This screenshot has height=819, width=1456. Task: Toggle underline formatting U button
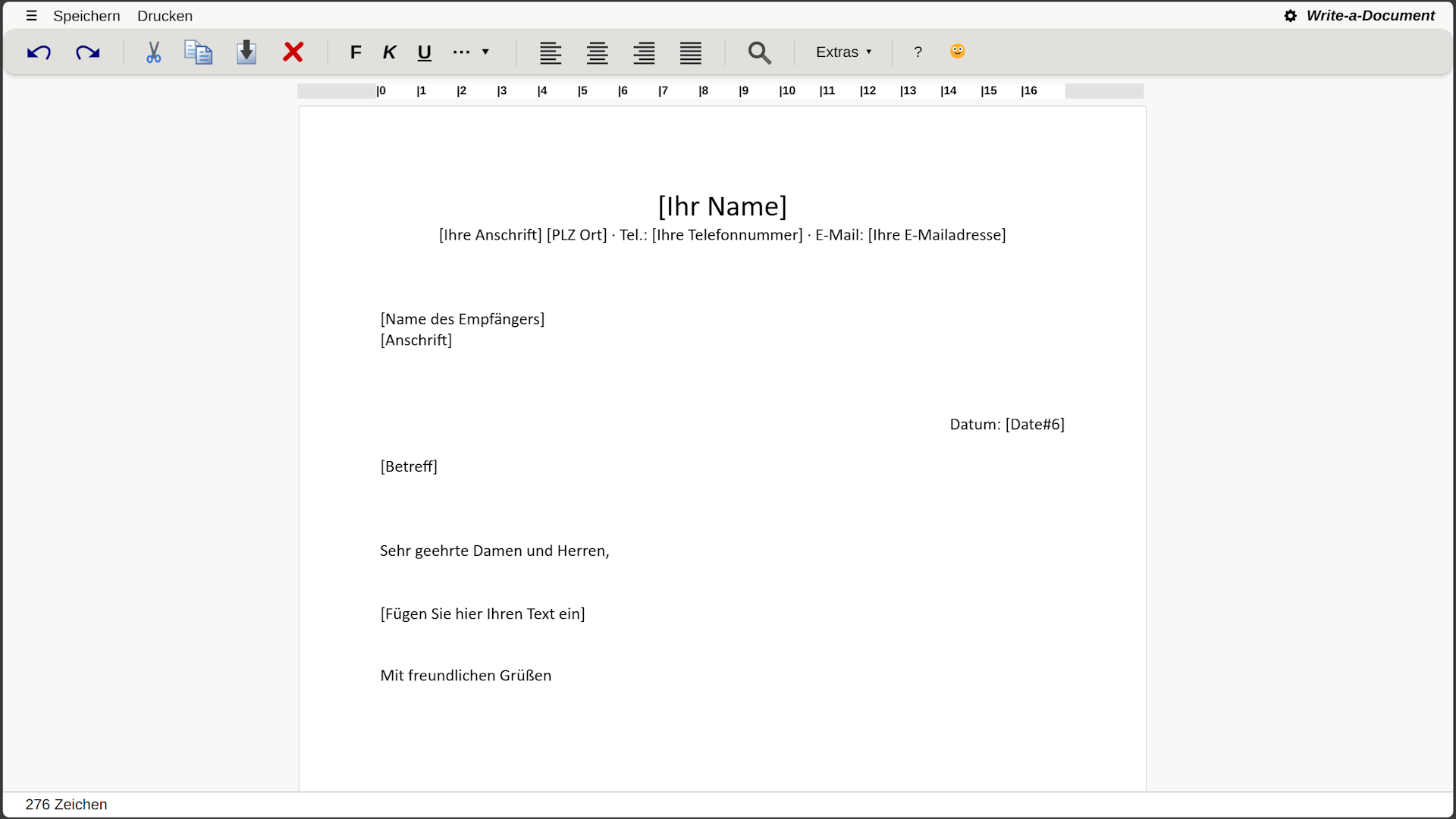pyautogui.click(x=424, y=52)
